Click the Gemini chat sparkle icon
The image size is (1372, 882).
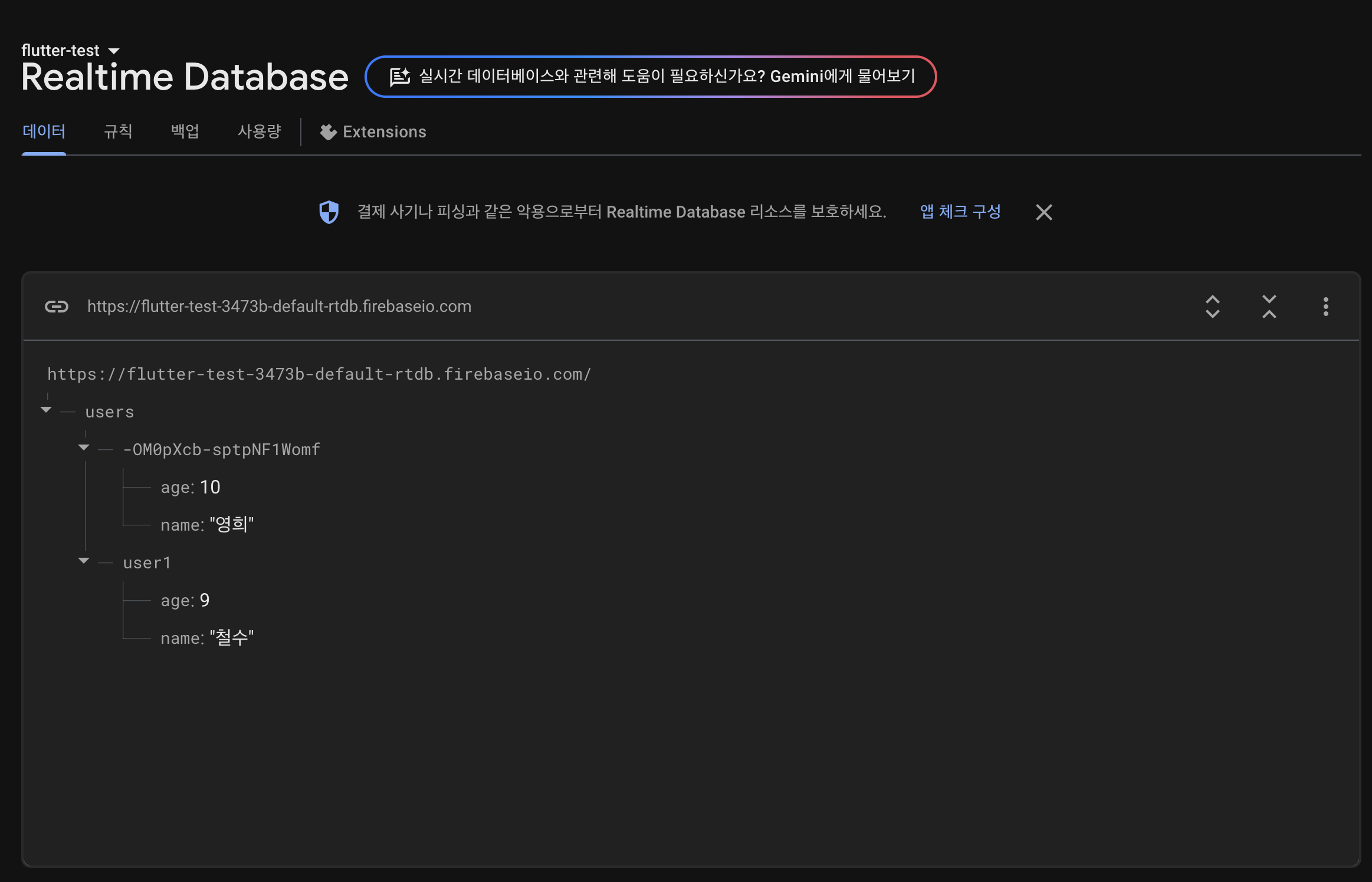coord(400,77)
